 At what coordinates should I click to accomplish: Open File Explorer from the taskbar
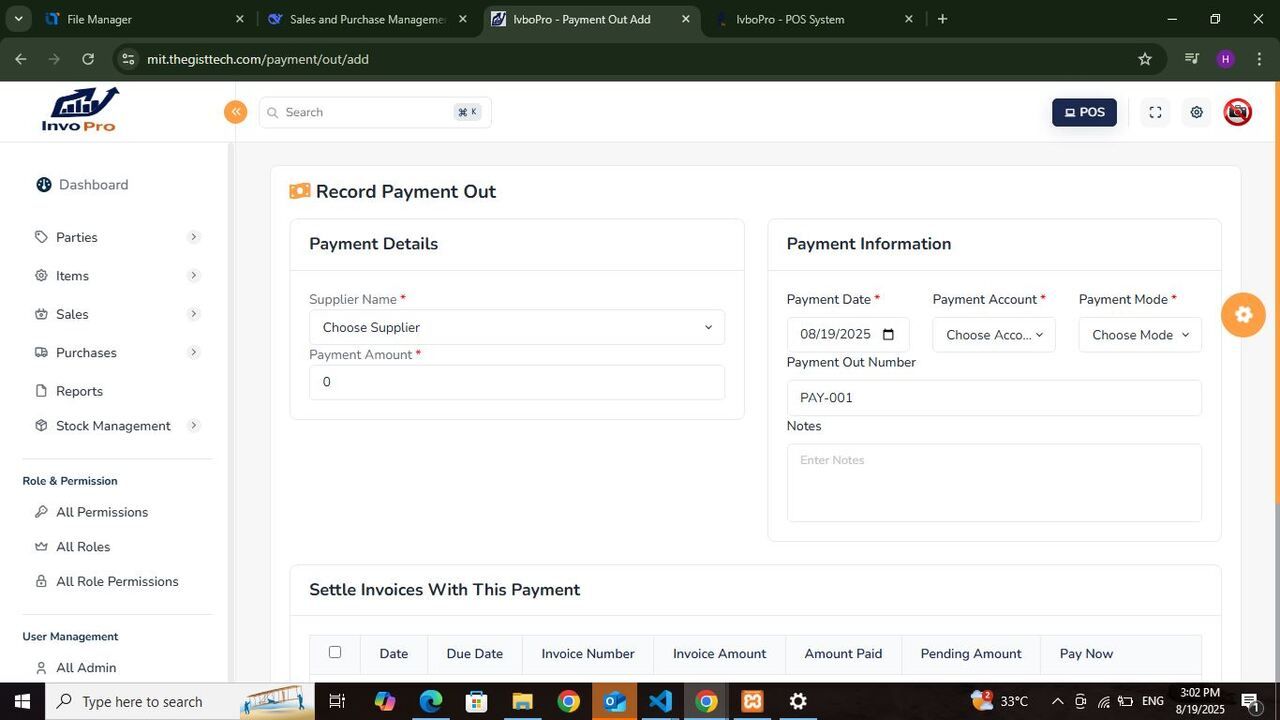[522, 701]
